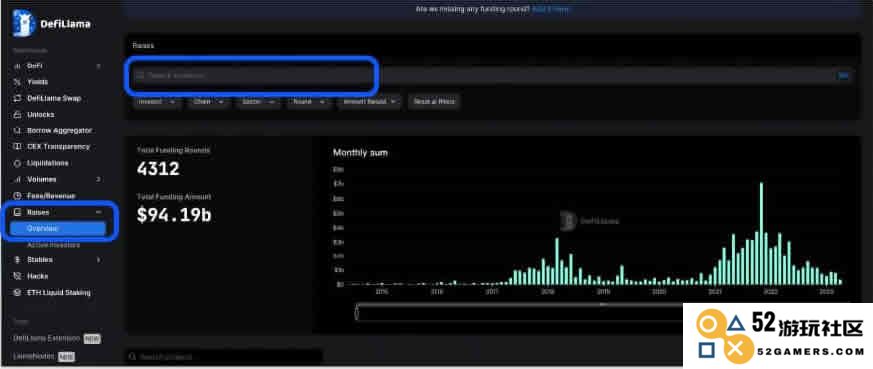Open Borrow Aggregator in the sidebar
The image size is (873, 369).
click(60, 131)
